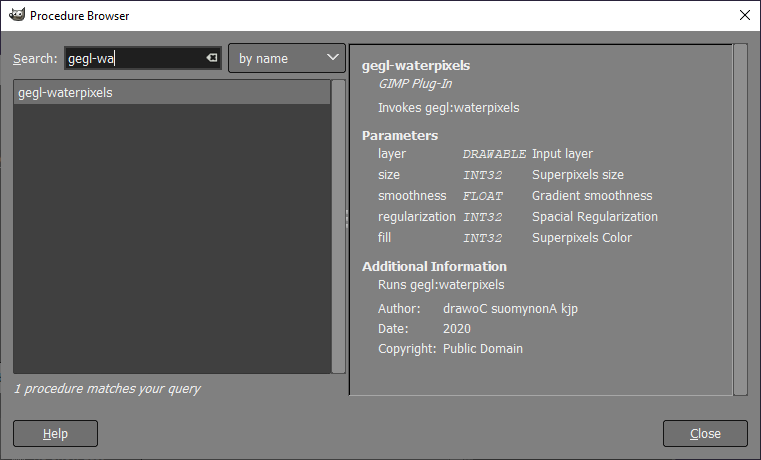This screenshot has width=761, height=460.
Task: Click the 'Parameters' section heading
Action: point(400,135)
